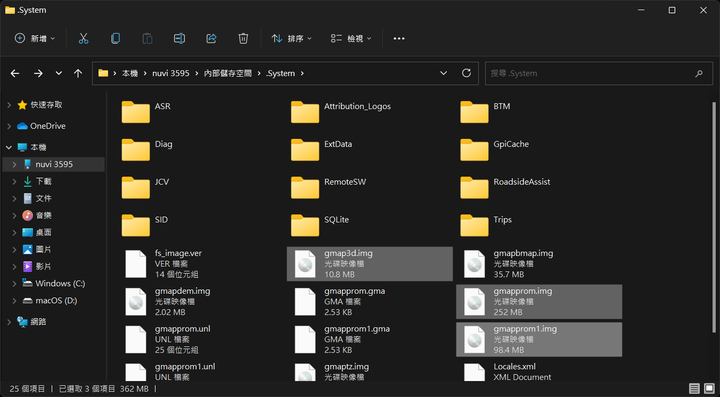Open the 排序 (Sort) dropdown
720x397 pixels.
click(x=292, y=39)
